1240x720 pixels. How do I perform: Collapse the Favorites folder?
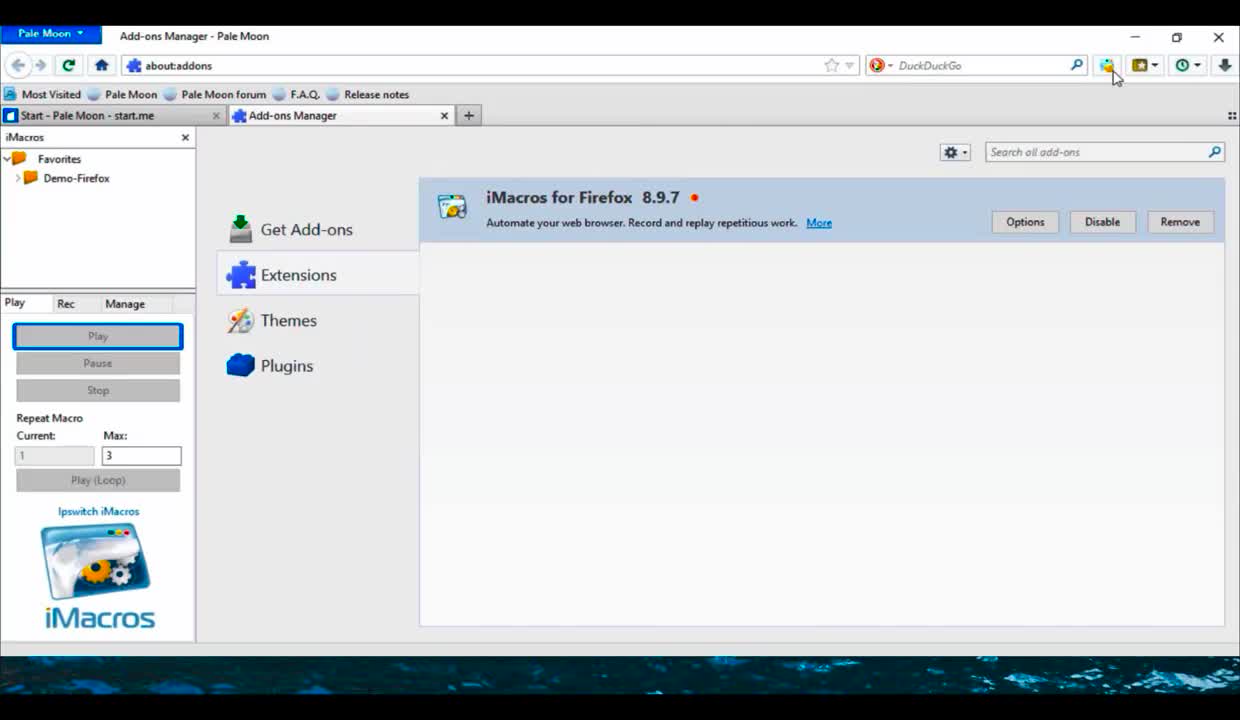(7, 159)
